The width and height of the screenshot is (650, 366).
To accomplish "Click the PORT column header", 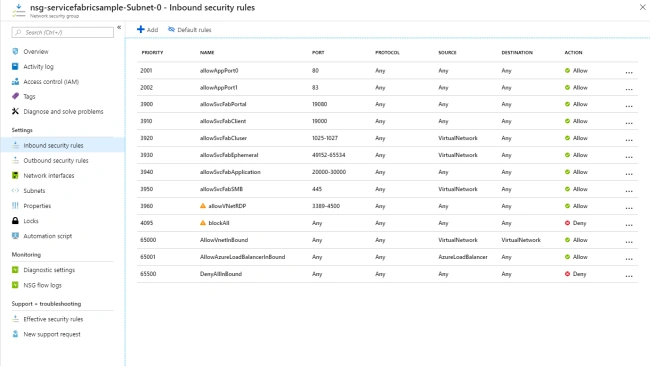I will [318, 53].
